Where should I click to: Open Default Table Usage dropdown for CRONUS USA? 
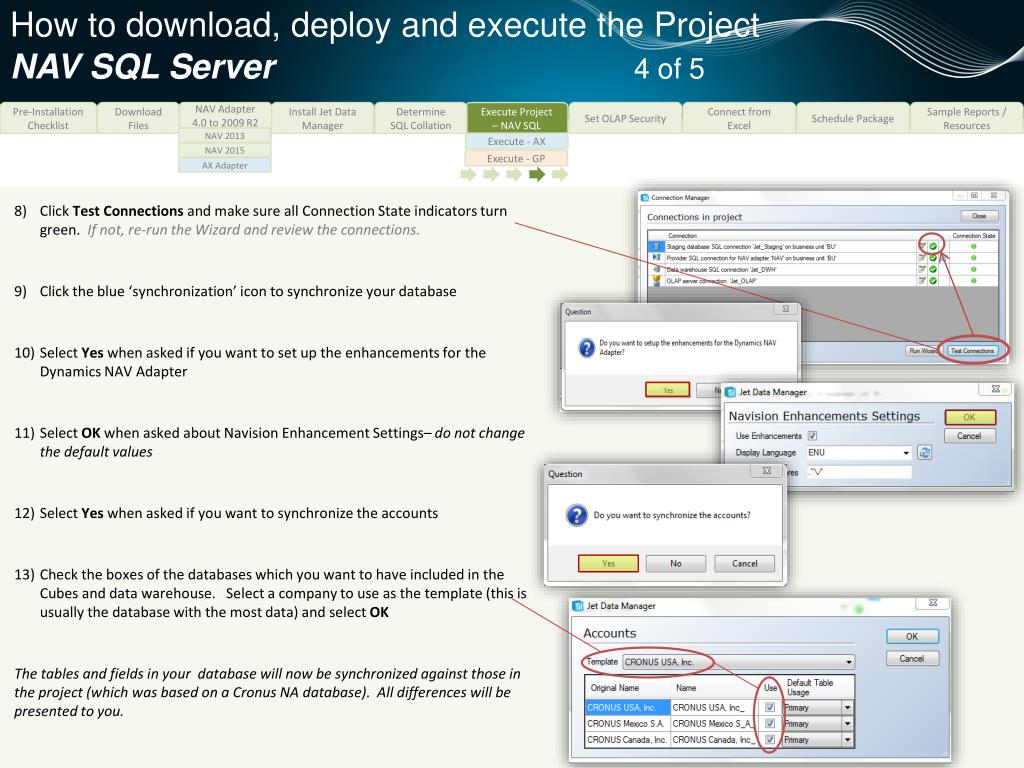click(847, 707)
